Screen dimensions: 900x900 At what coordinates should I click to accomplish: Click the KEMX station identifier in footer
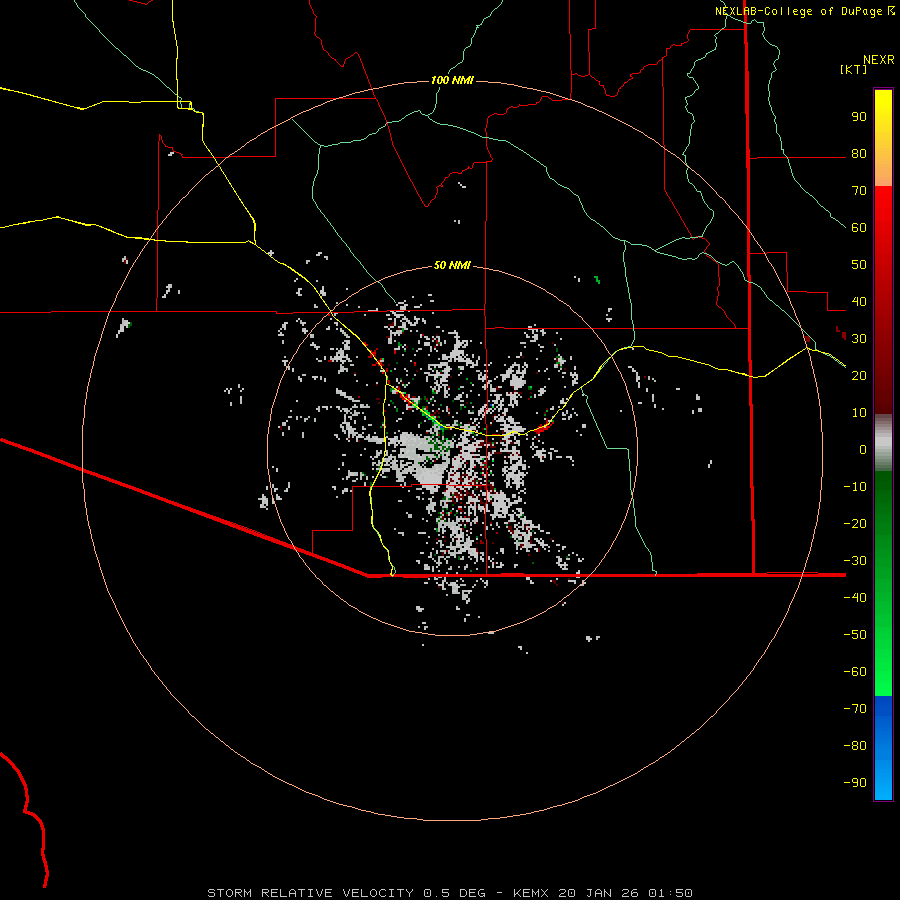531,893
